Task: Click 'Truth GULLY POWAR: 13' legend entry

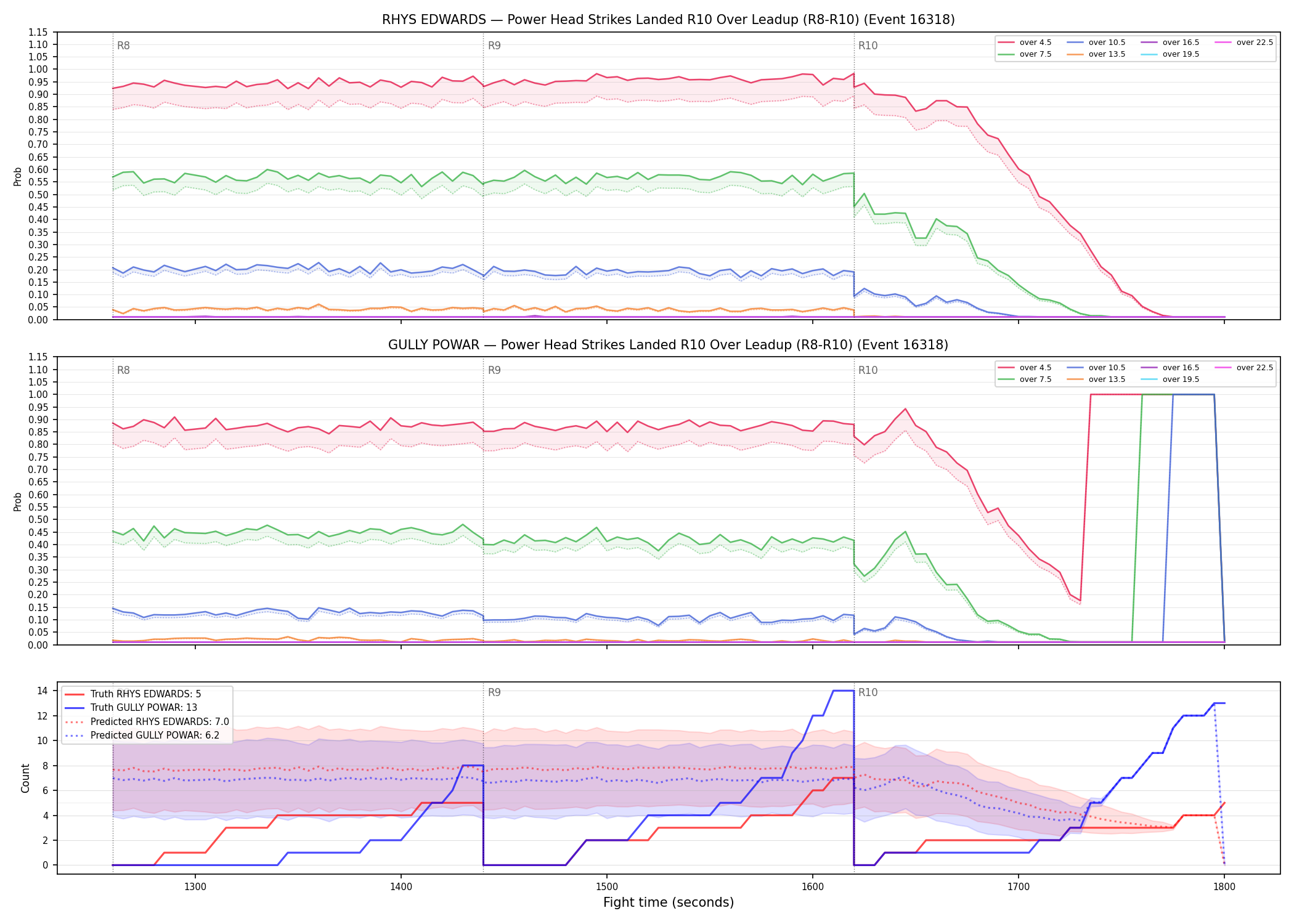Action: pos(131,708)
